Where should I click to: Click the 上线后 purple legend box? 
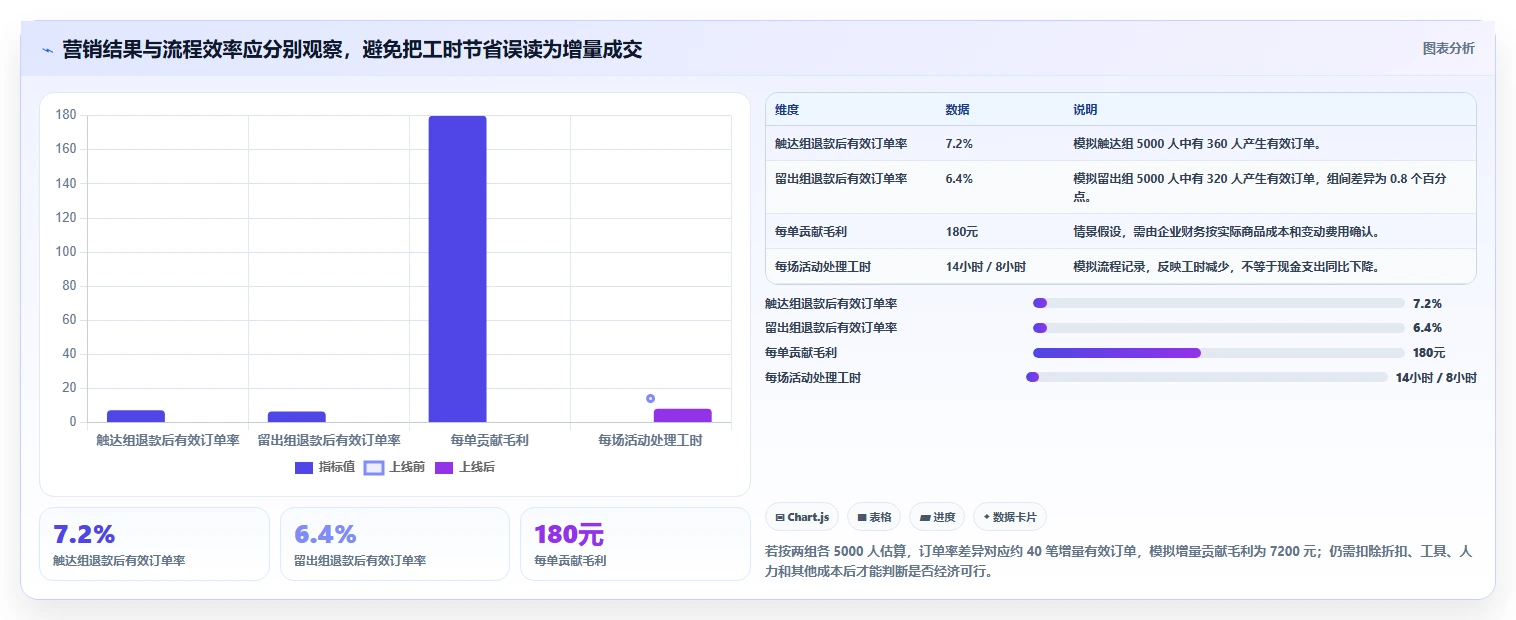point(444,467)
